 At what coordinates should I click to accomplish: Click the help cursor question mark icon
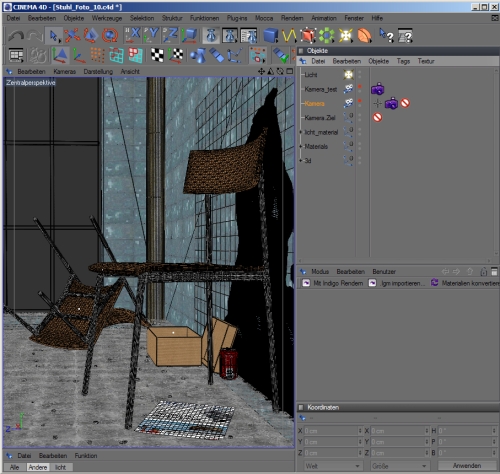[x=387, y=35]
